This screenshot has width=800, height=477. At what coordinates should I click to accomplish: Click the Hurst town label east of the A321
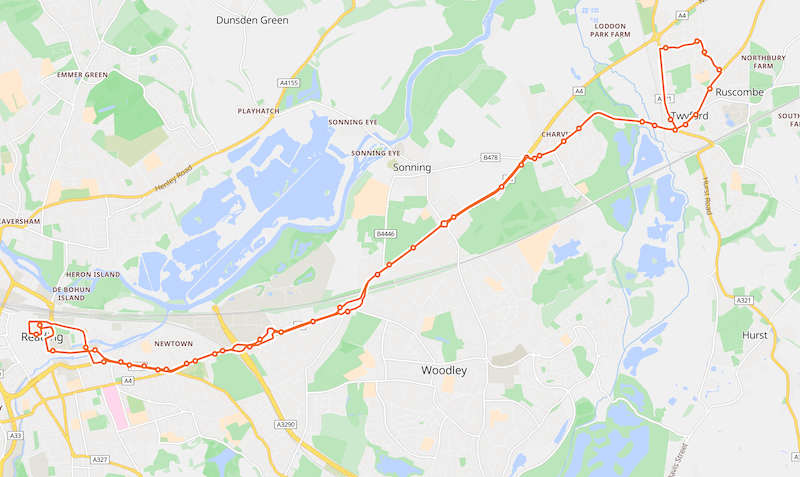point(755,335)
